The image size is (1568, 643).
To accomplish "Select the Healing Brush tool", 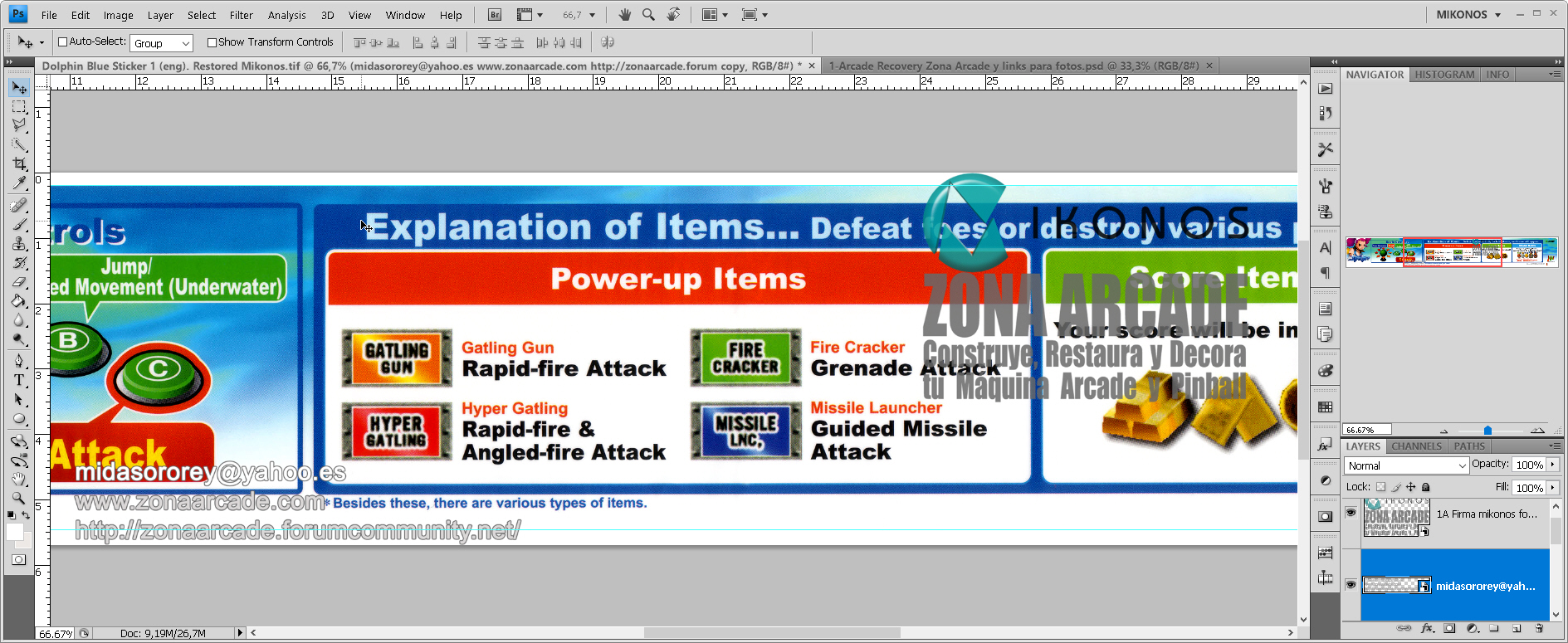I will tap(19, 205).
